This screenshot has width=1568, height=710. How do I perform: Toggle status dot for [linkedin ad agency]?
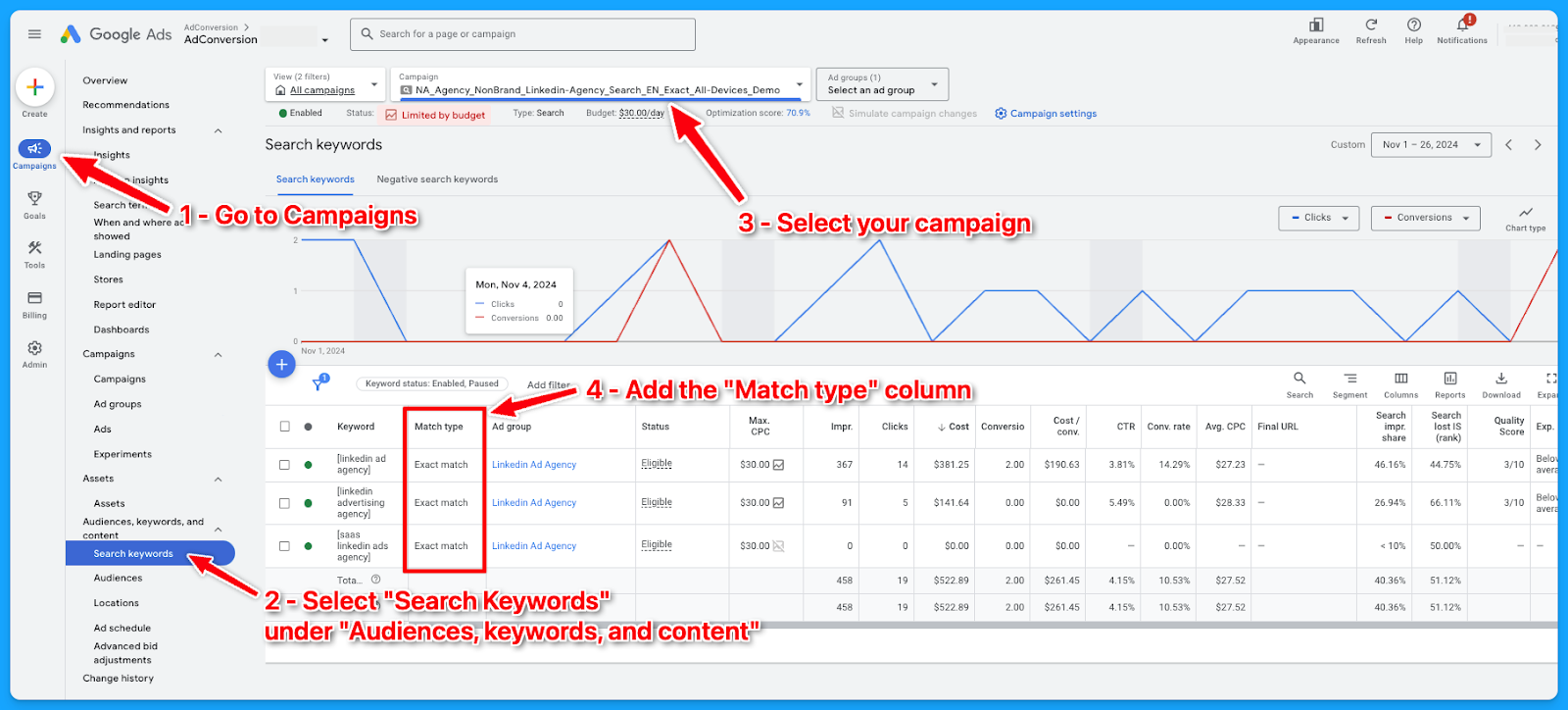click(308, 465)
